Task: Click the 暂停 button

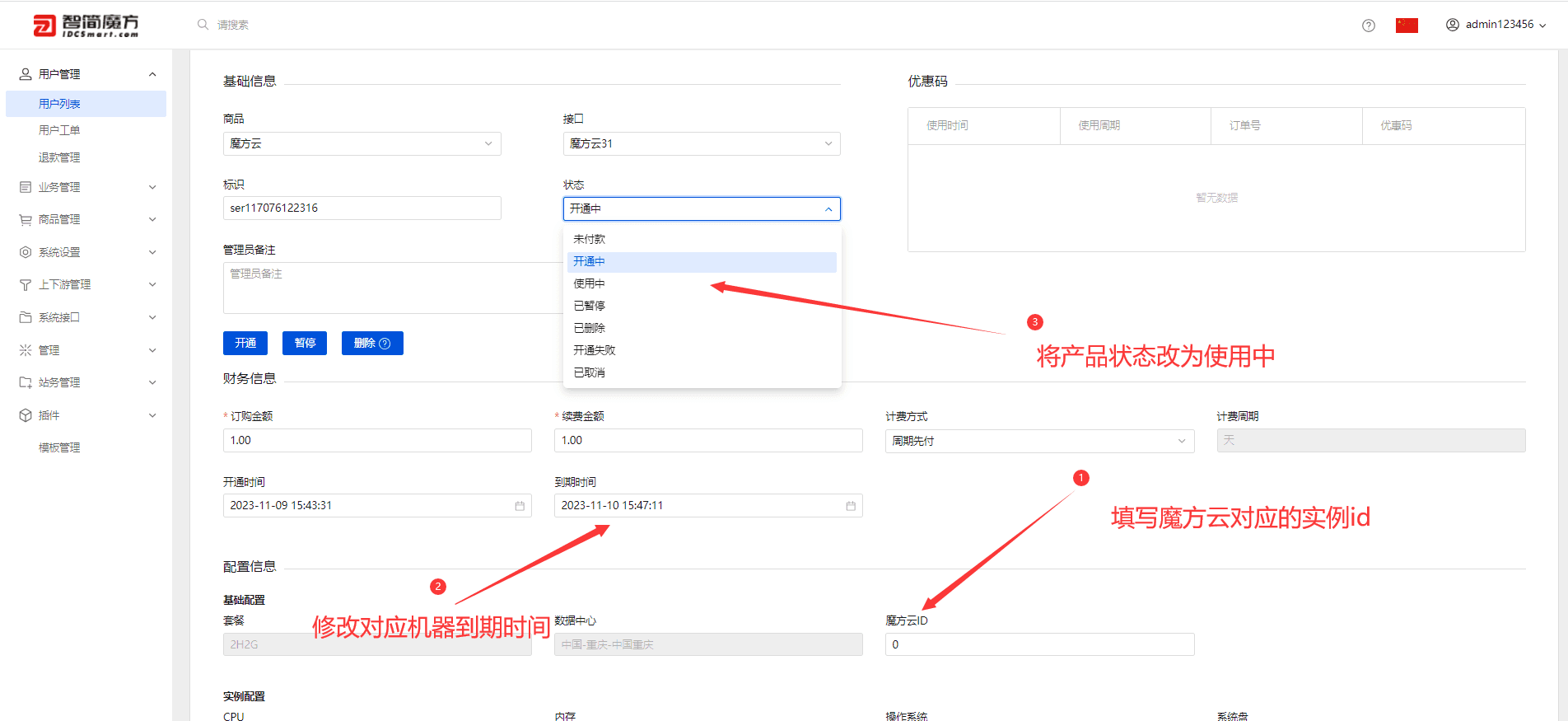Action: tap(305, 343)
